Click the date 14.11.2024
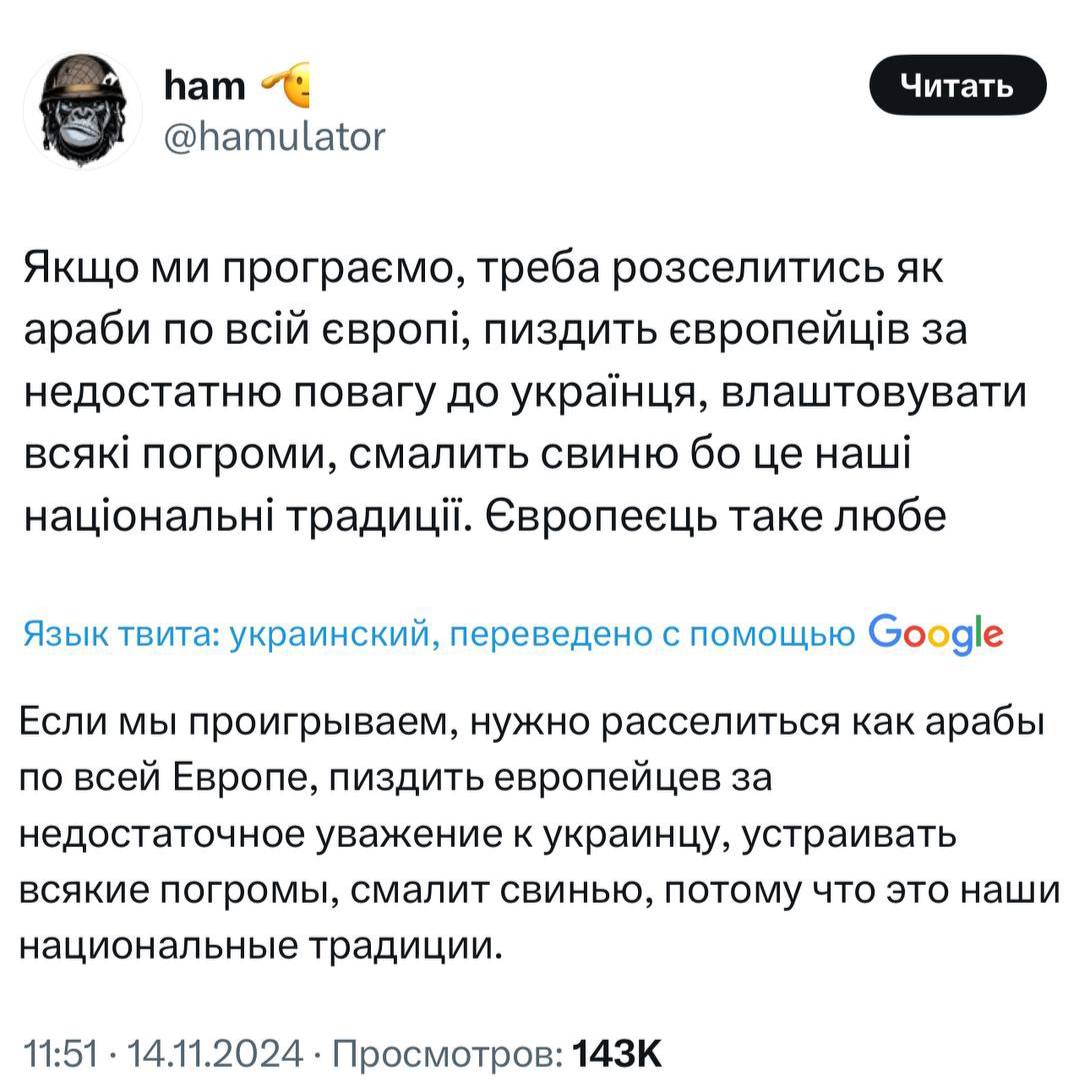Image resolution: width=1090 pixels, height=1092 pixels. [x=216, y=1053]
